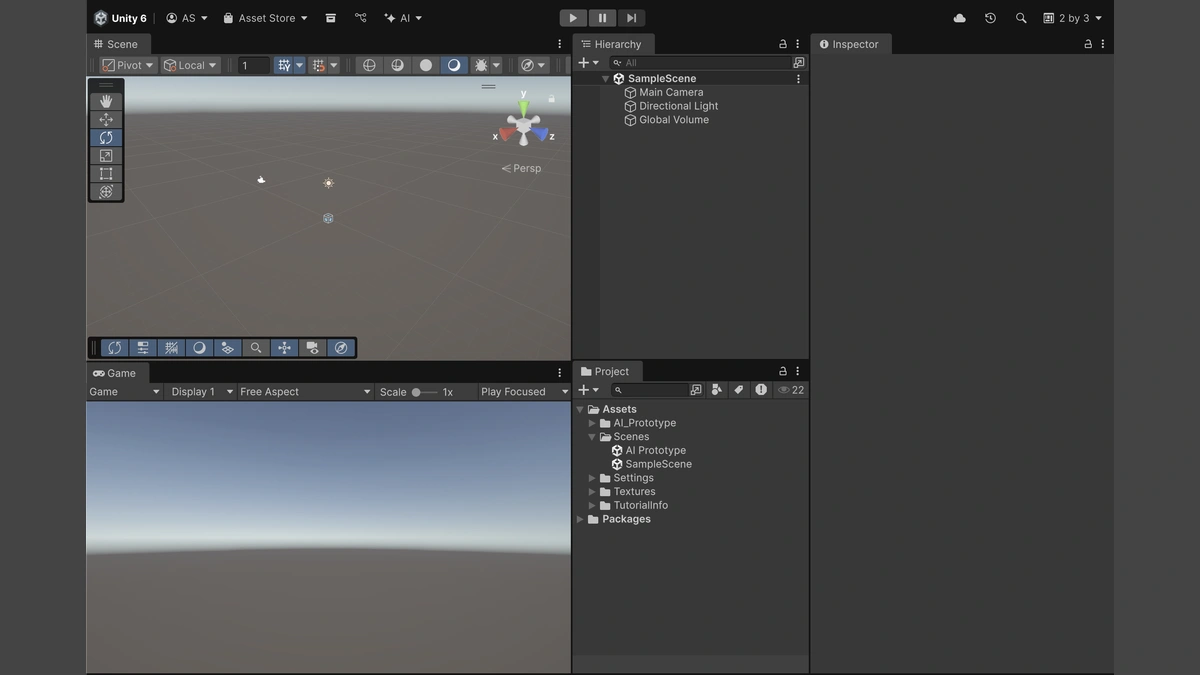Click the rotate icon in Scene bottom overlay

[115, 348]
